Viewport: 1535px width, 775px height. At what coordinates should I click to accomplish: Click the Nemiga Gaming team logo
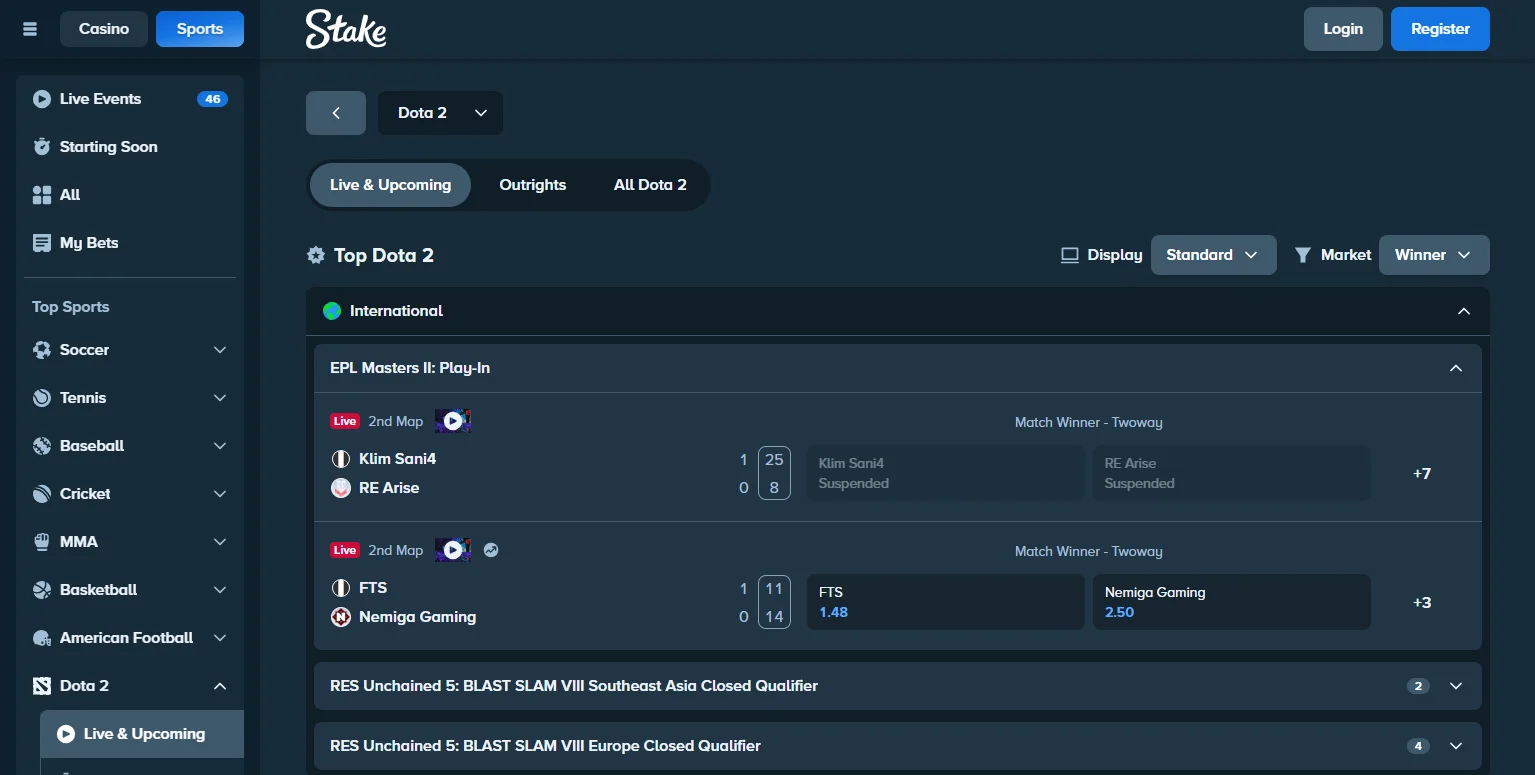341,617
